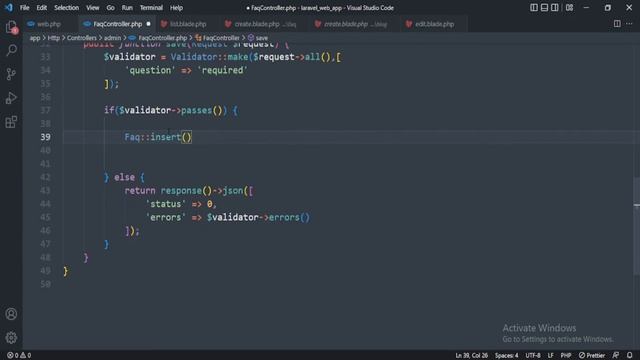This screenshot has height=360, width=640.
Task: Open the Accounts icon in activity bar
Action: (x=11, y=314)
